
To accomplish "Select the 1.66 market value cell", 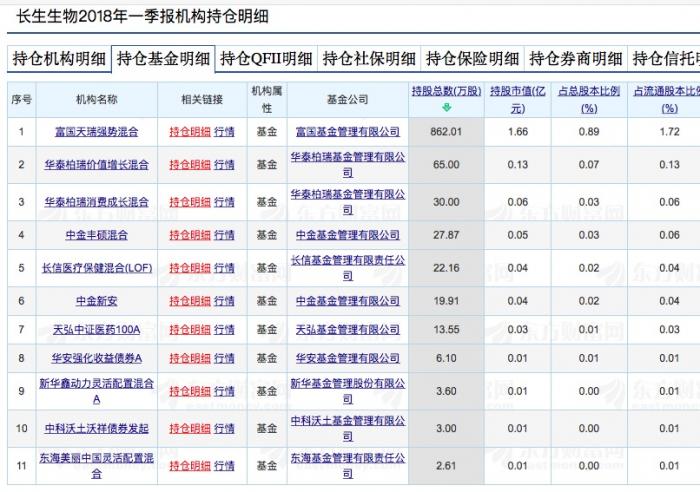I will click(x=518, y=132).
